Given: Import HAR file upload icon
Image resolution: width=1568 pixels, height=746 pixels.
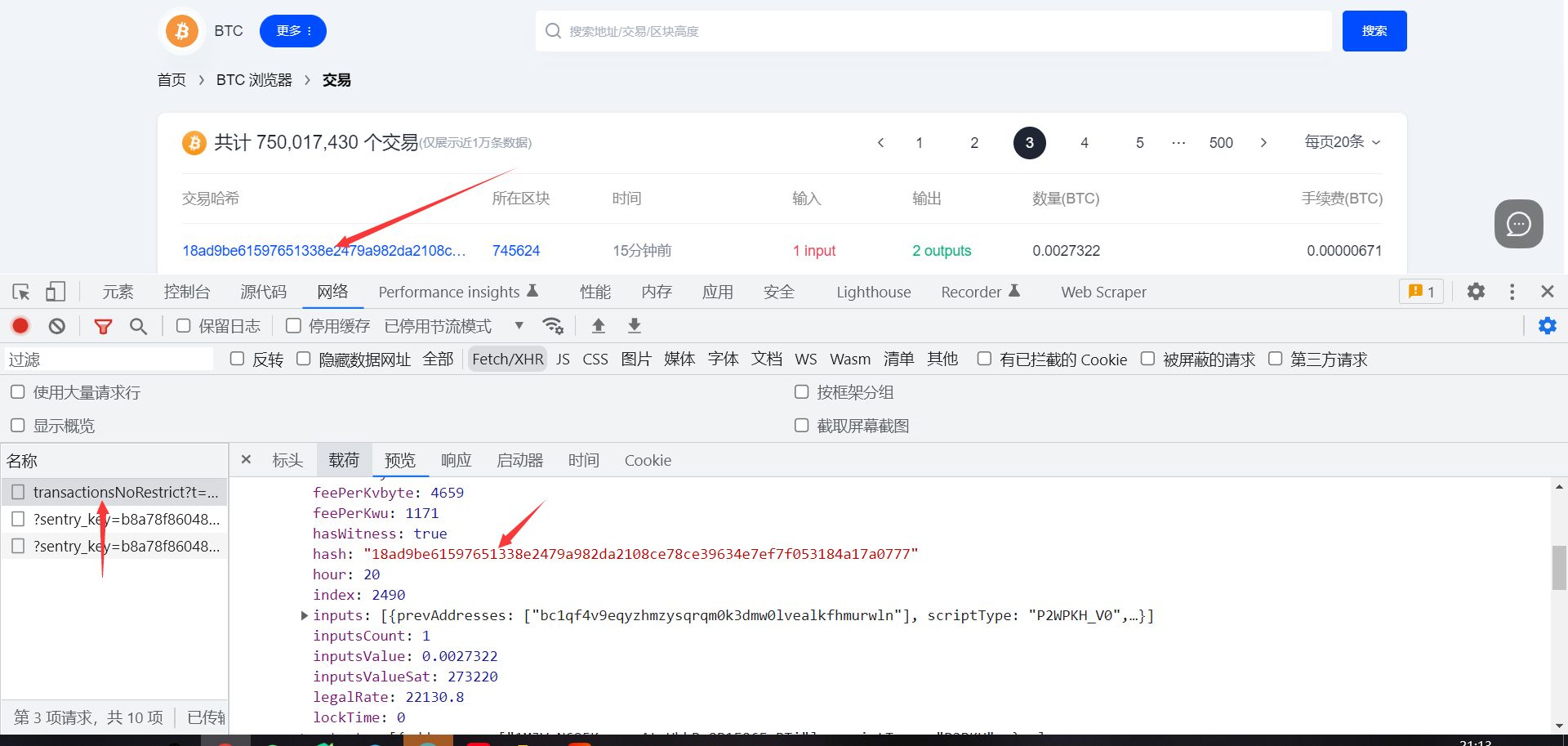Looking at the screenshot, I should coord(599,326).
